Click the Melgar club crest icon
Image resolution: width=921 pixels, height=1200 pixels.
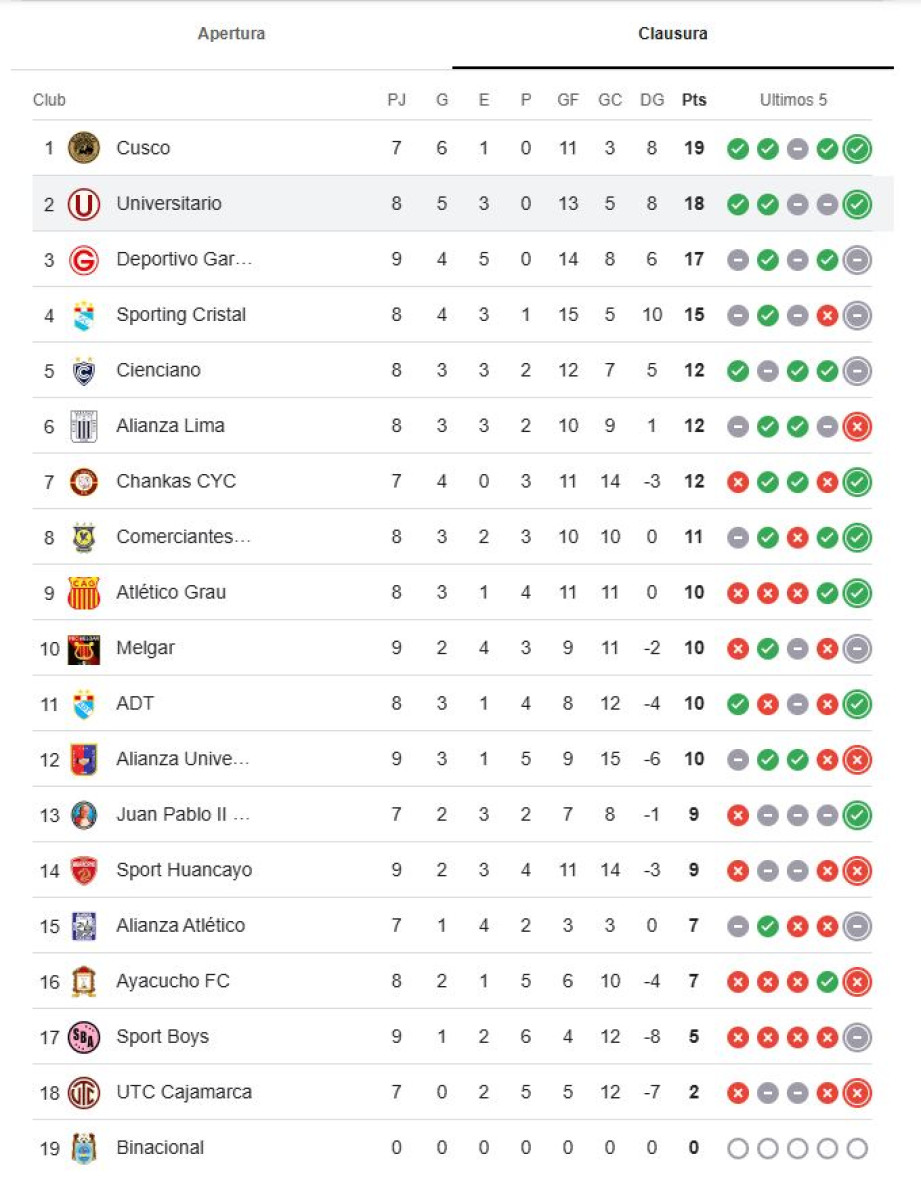(84, 648)
